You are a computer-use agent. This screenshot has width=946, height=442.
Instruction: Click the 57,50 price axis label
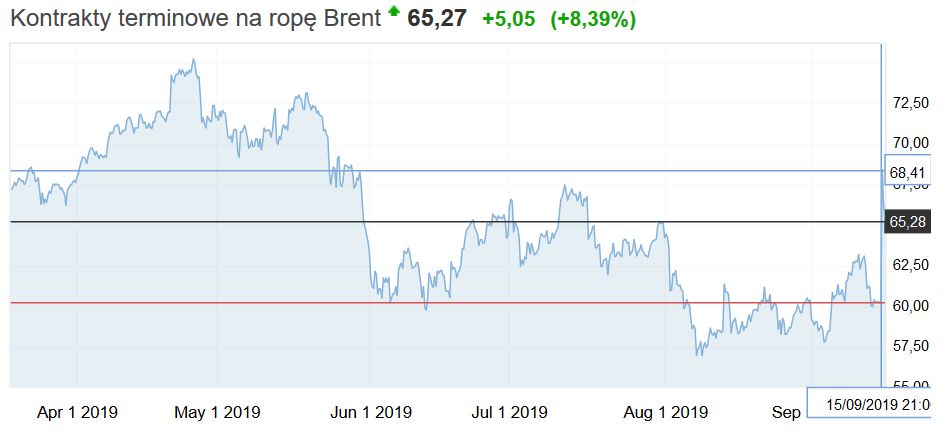[910, 346]
